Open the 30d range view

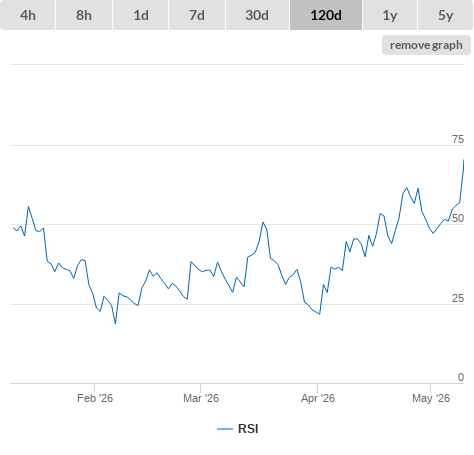point(257,15)
